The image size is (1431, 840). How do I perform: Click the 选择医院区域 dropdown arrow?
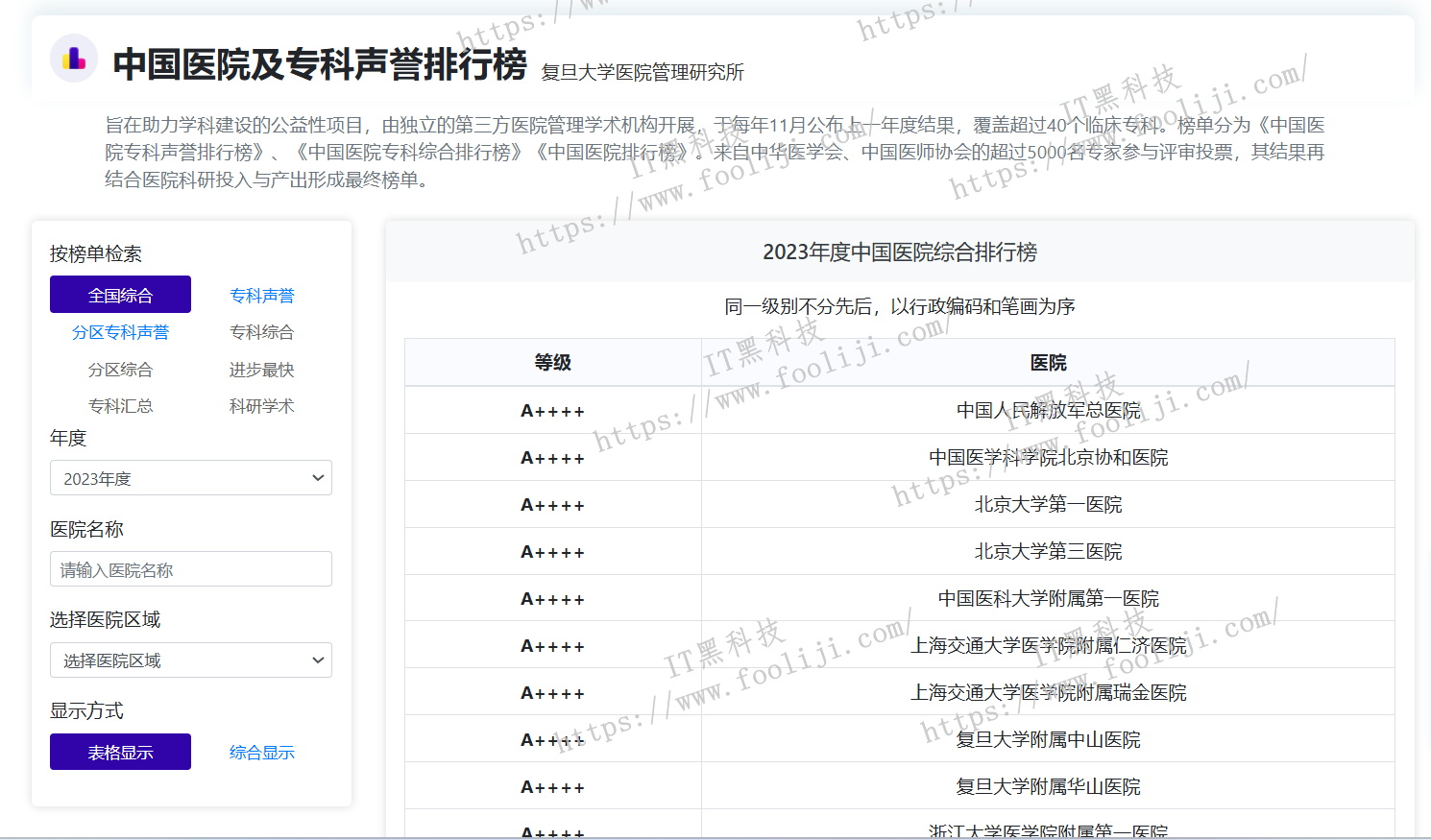pos(317,660)
